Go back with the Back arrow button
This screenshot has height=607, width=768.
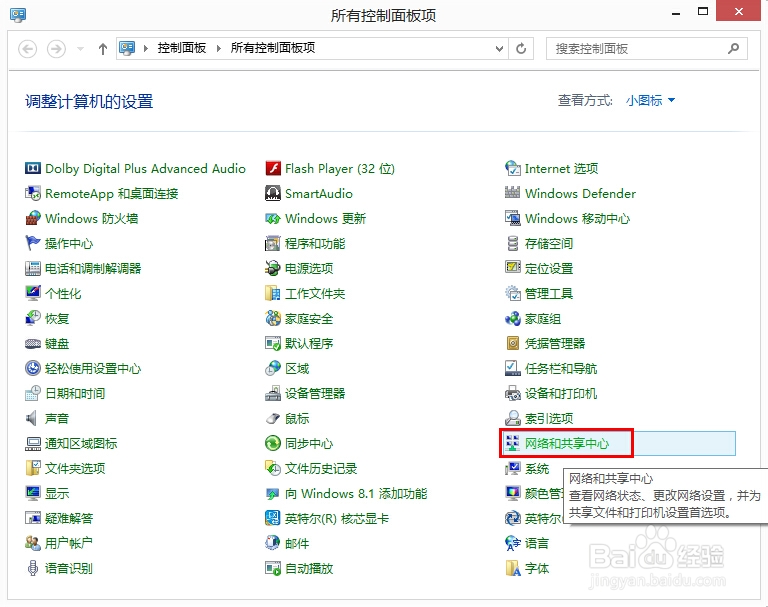tap(27, 49)
